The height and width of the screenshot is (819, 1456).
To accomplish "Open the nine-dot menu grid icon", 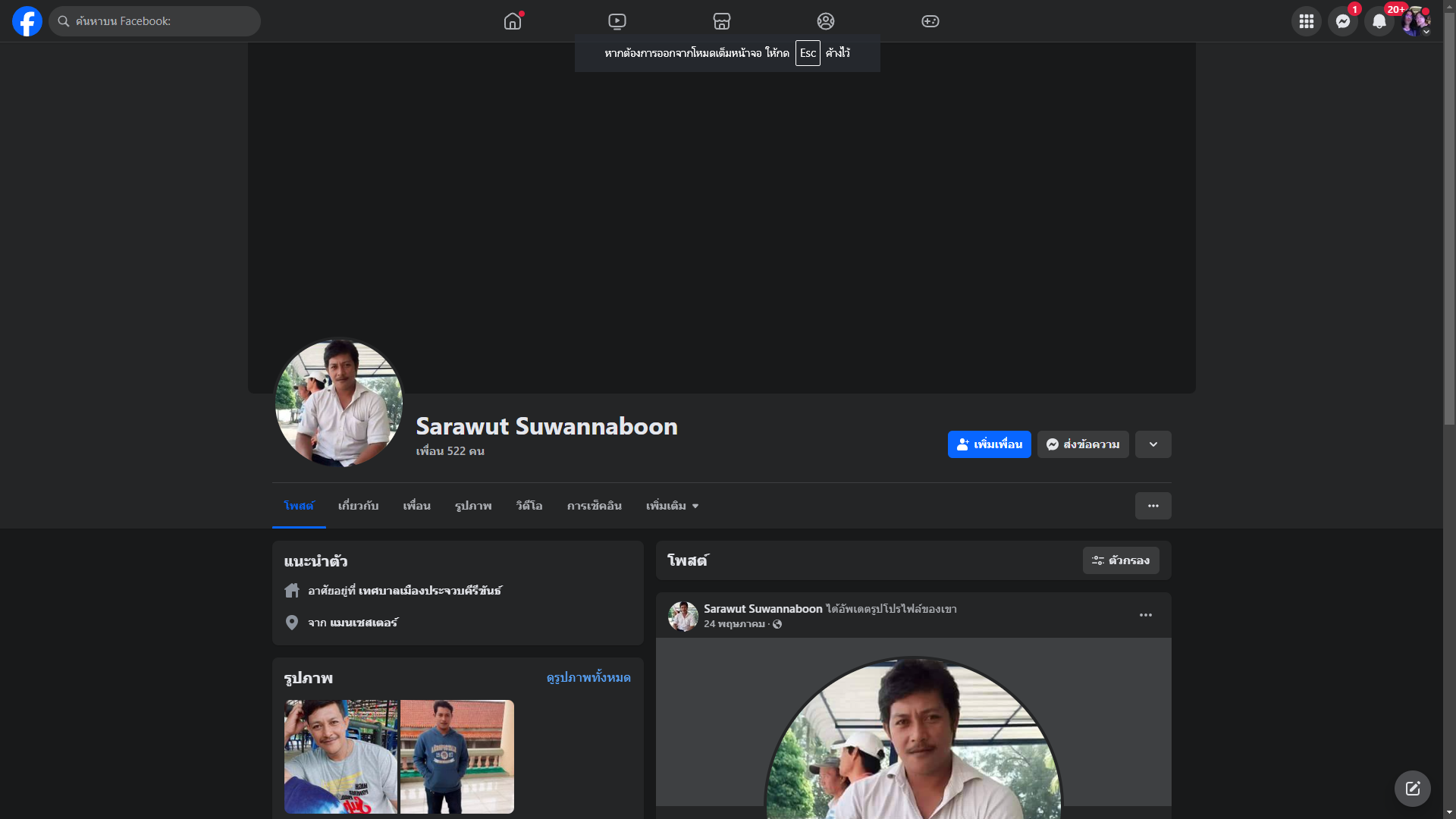I will coord(1306,21).
